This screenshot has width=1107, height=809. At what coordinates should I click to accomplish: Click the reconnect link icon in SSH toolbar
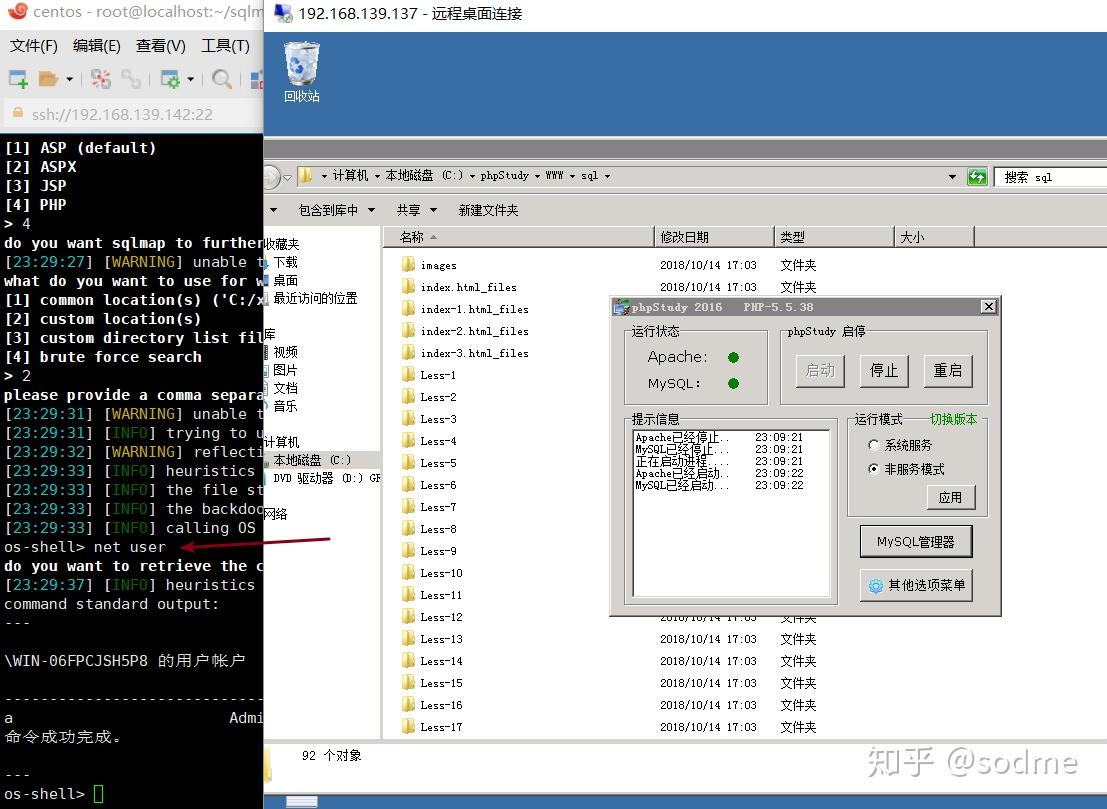(x=130, y=78)
